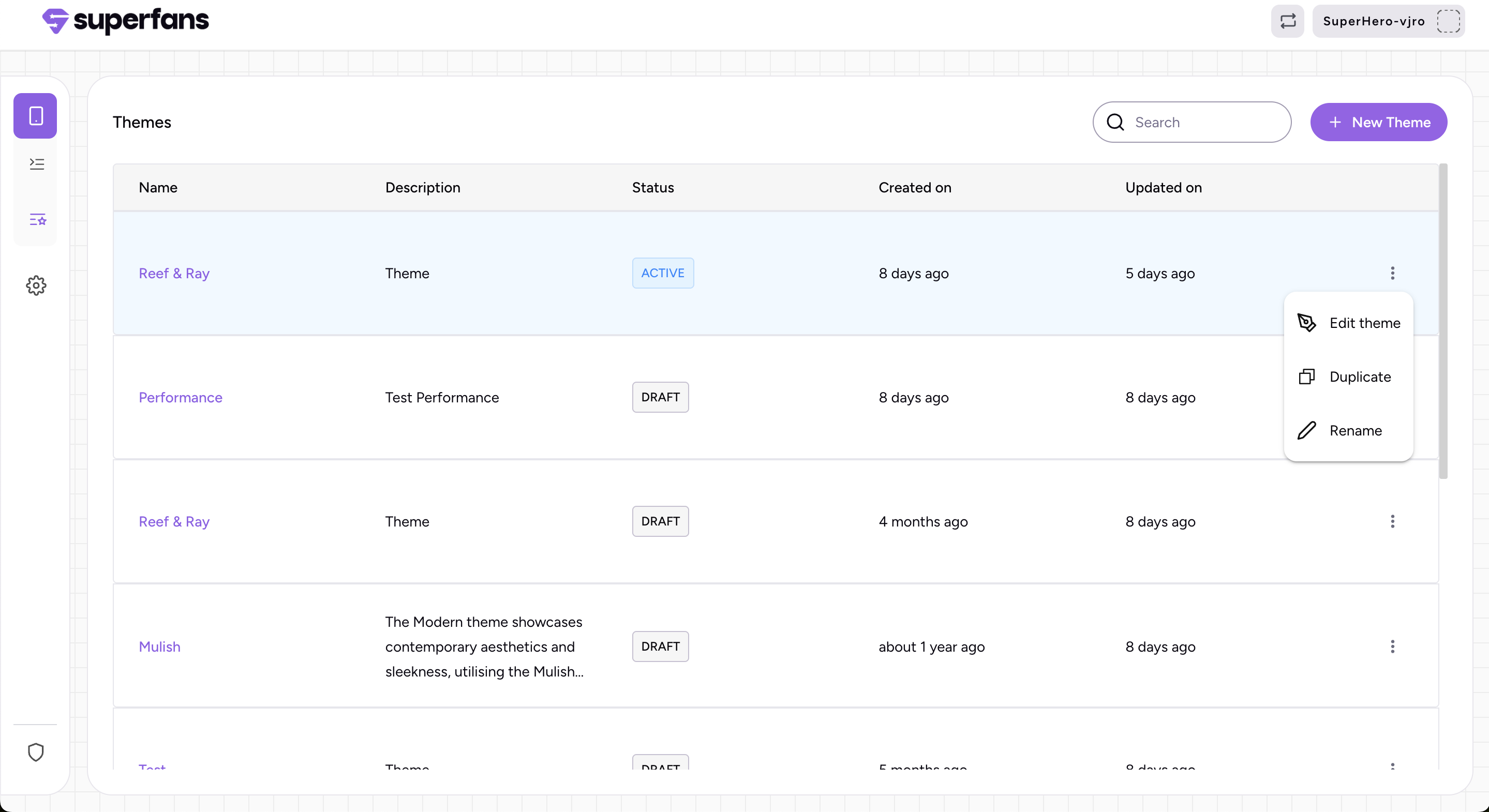Open actions menu for Mulish theme
Screen dimensions: 1489x812
tap(1392, 646)
